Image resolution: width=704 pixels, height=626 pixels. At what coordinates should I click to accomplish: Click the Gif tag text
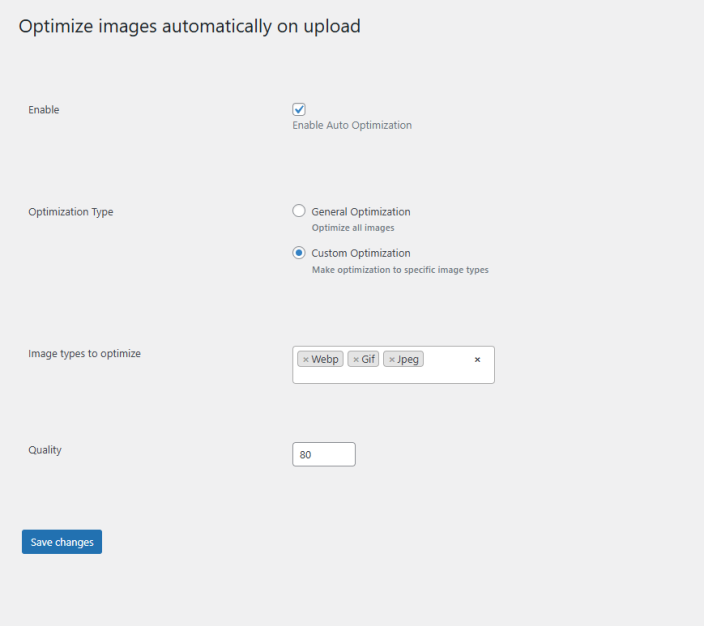(368, 360)
